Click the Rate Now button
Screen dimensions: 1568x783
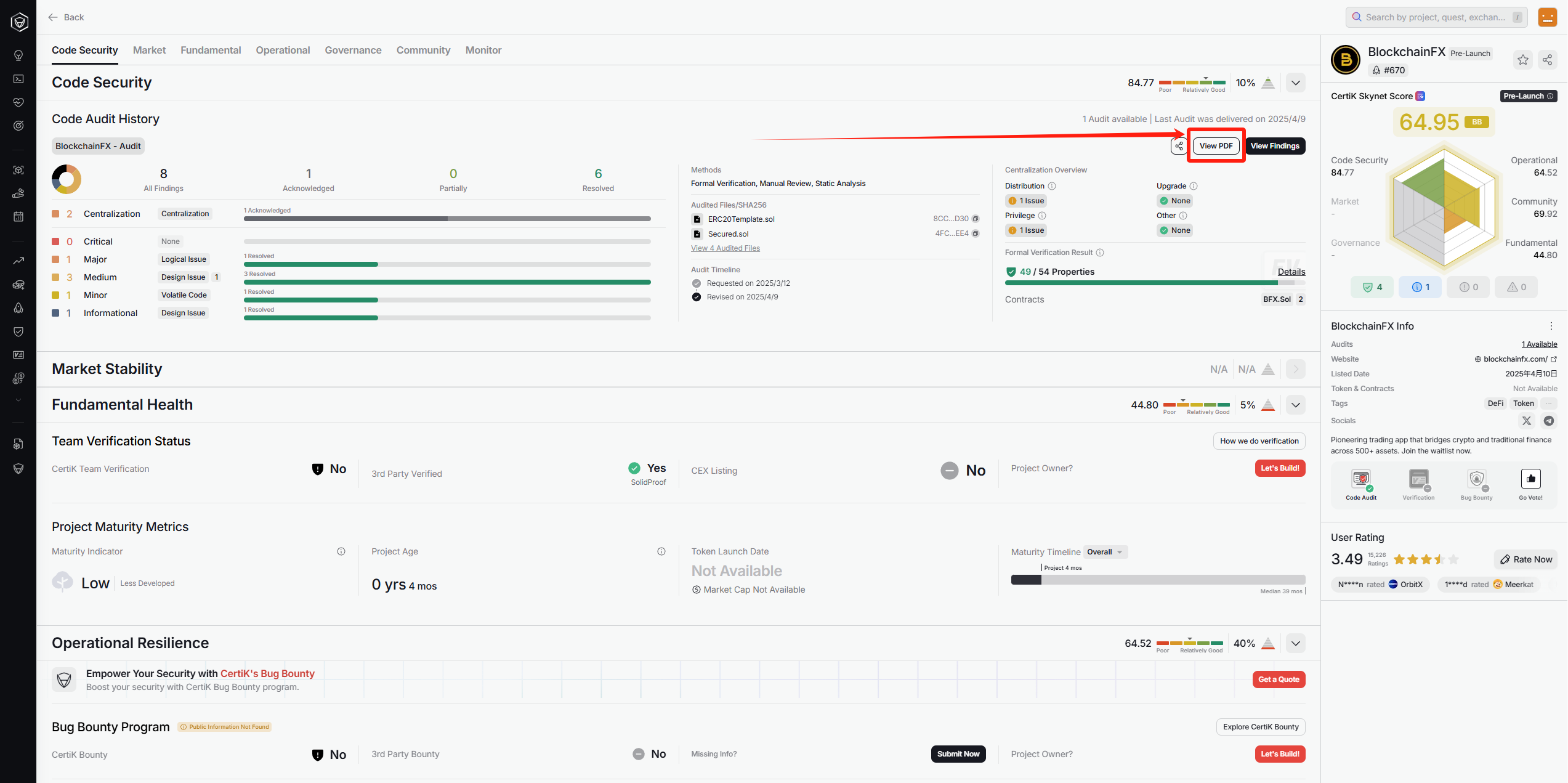(x=1526, y=559)
